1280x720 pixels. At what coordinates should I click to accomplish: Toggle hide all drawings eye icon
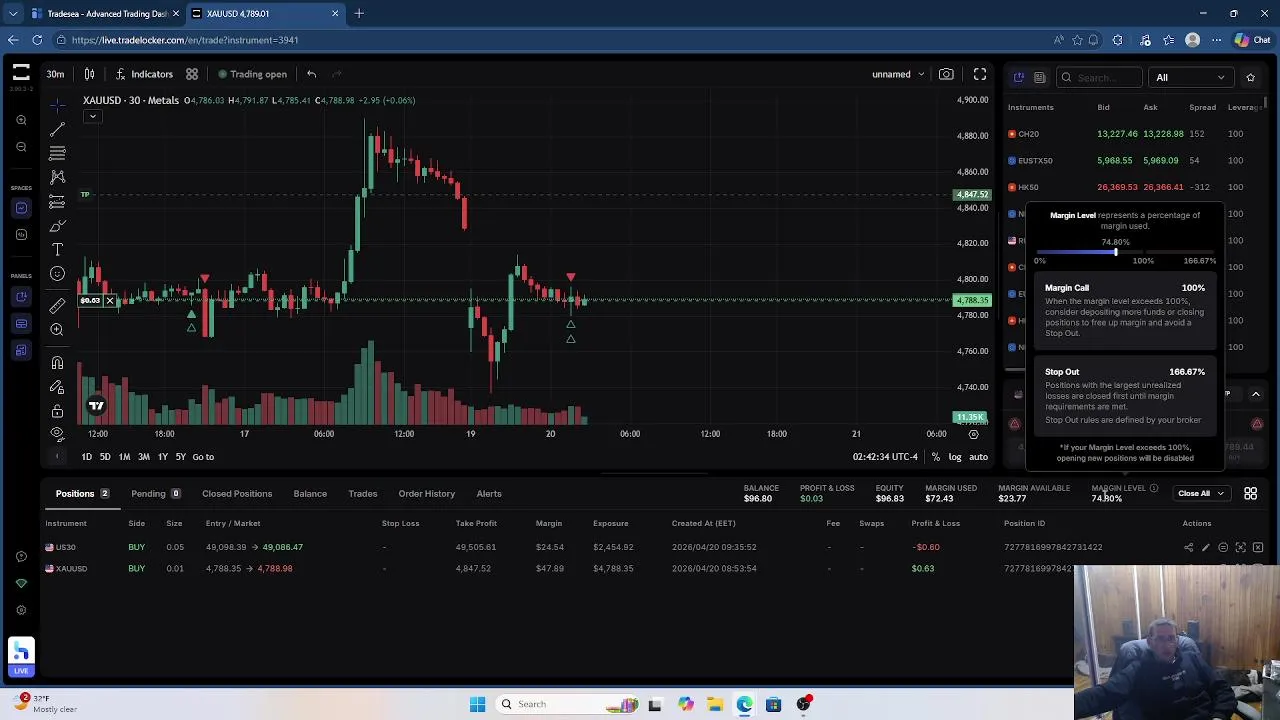[57, 434]
